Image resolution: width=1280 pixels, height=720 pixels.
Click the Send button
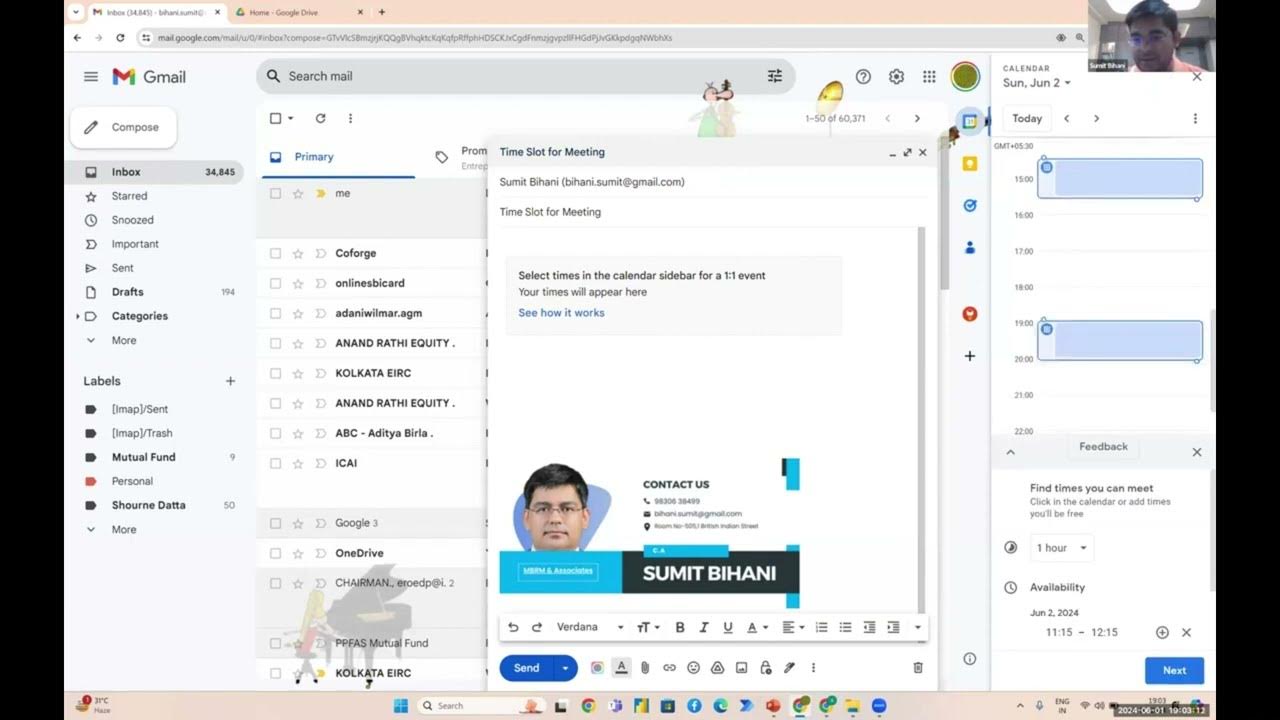coord(527,668)
